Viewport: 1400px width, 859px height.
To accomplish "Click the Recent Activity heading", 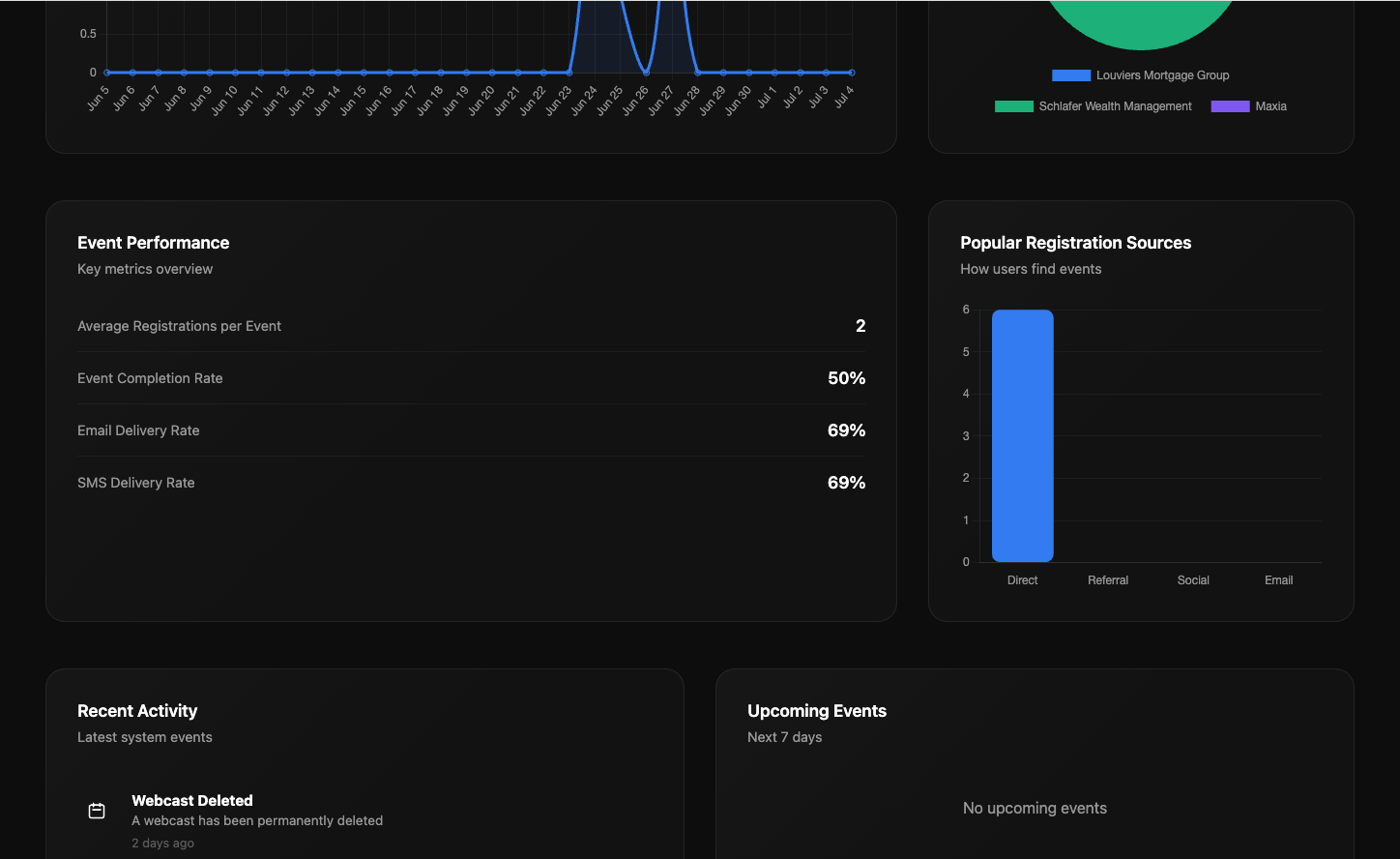I will [x=137, y=710].
